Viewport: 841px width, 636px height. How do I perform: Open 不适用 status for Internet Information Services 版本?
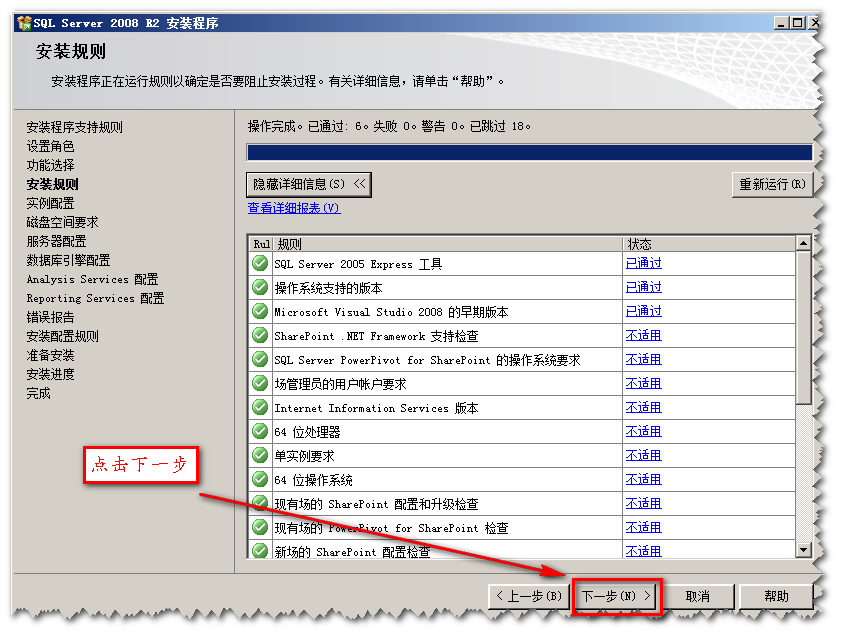tap(644, 408)
